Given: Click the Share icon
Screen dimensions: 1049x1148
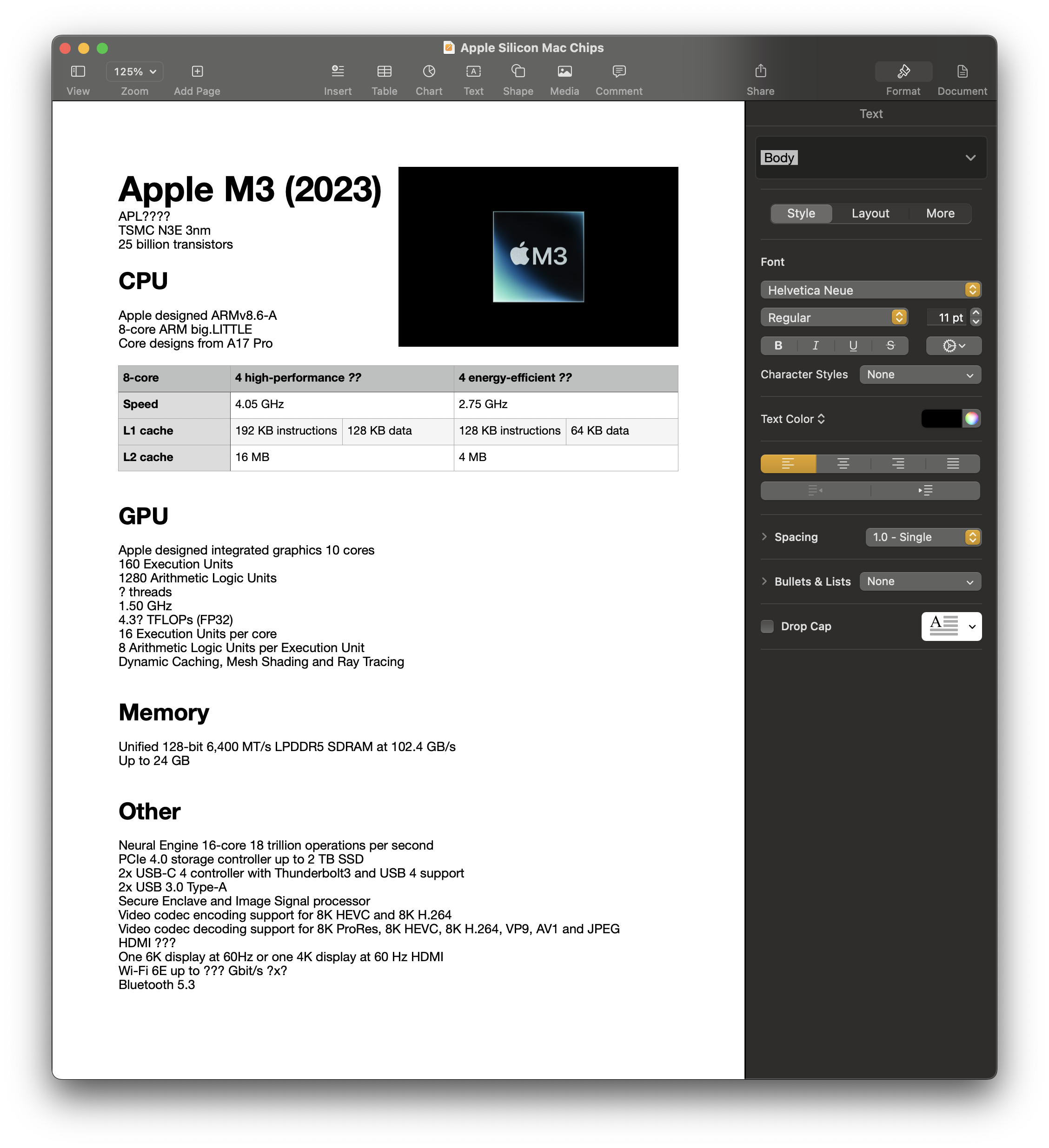Looking at the screenshot, I should (760, 72).
